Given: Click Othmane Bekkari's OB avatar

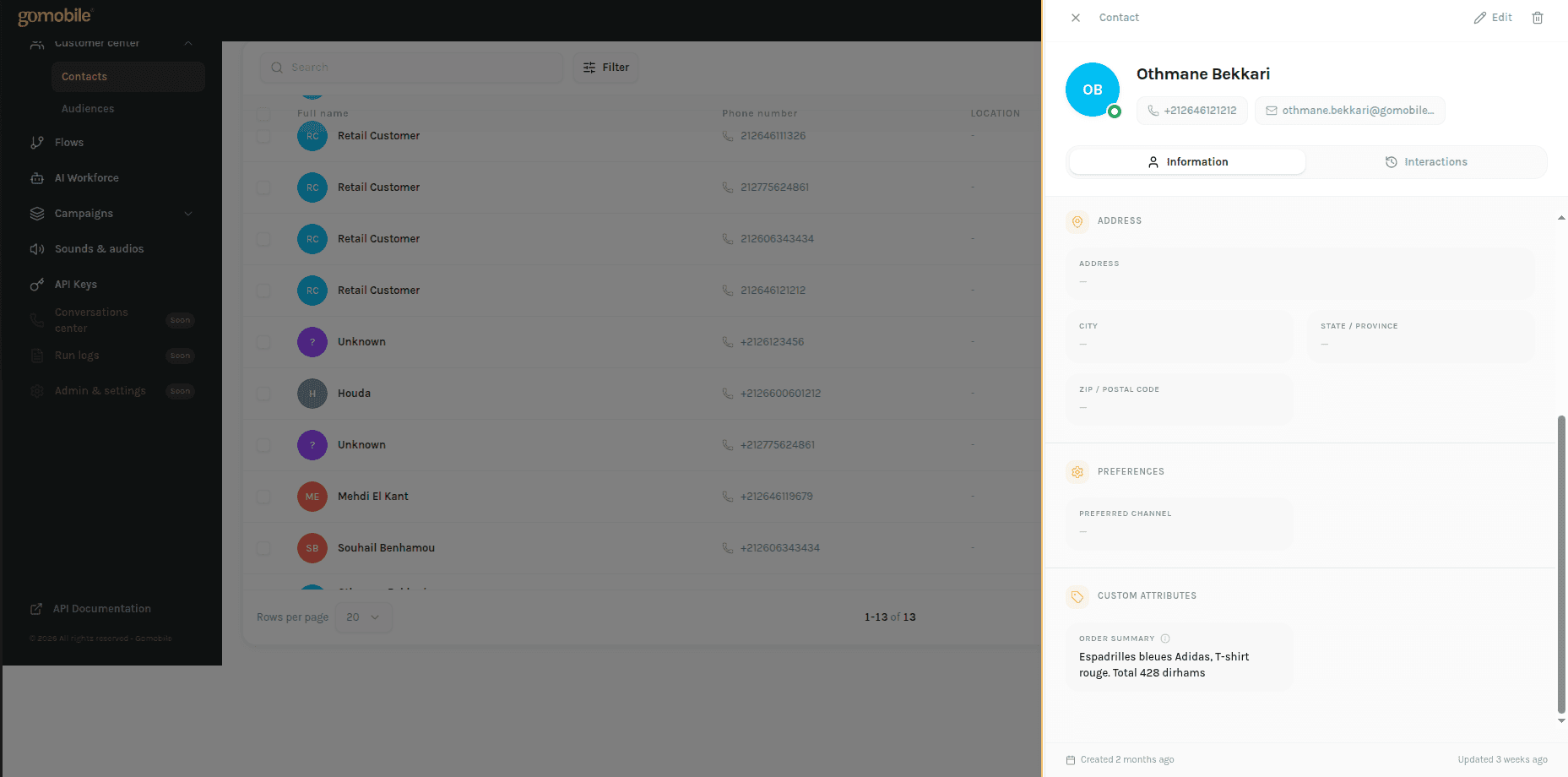Looking at the screenshot, I should (1093, 89).
